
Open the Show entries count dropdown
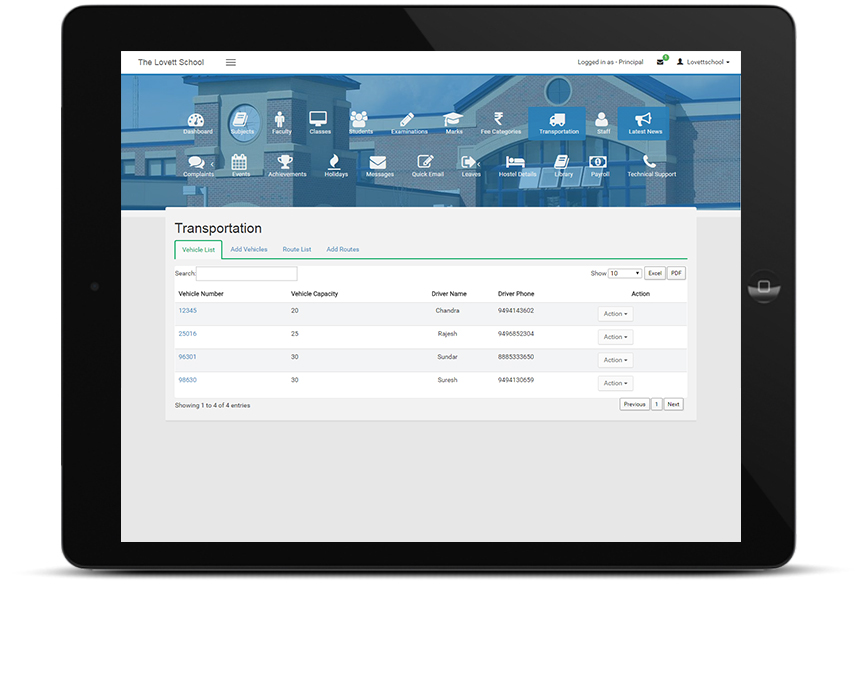625,273
